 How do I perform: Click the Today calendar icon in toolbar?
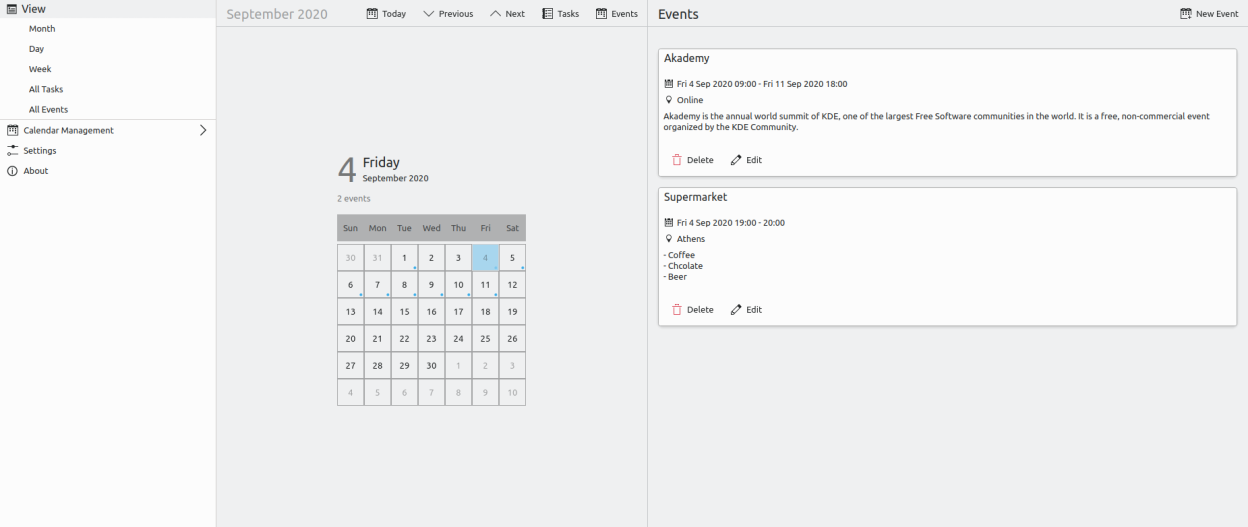point(373,14)
